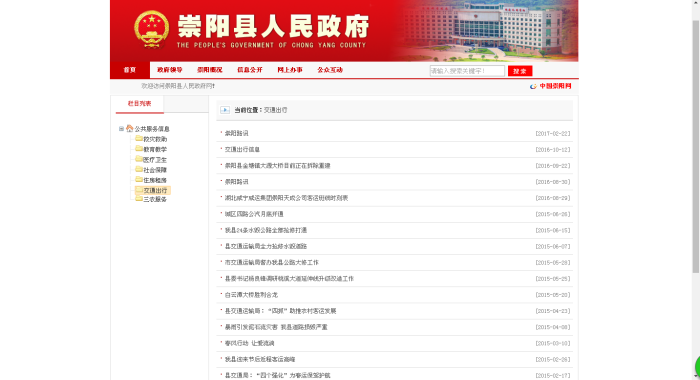Screen dimensions: 700x380
Task: Click the colorful logo icon beside 中国崇阳网
Action: click(533, 86)
